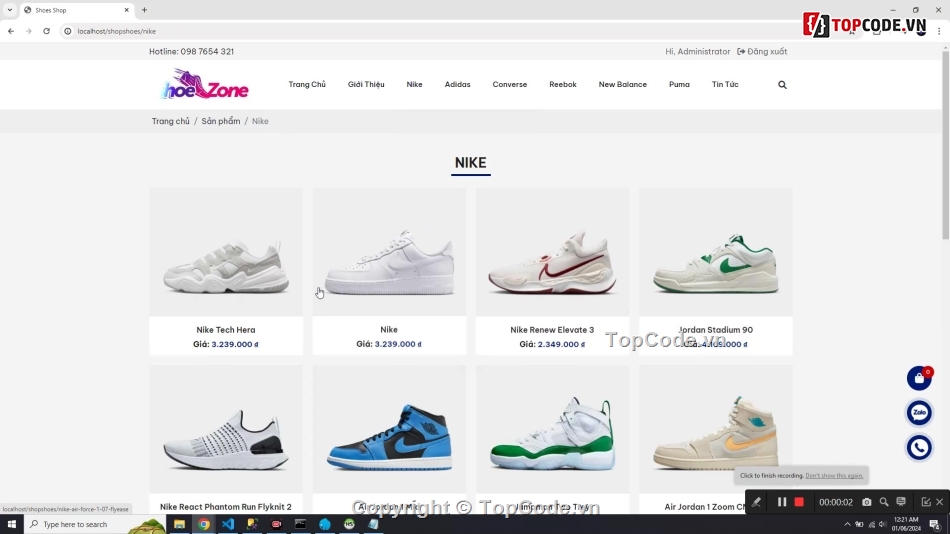Open Nike Tech Hera product title
950x534 pixels.
(x=226, y=329)
